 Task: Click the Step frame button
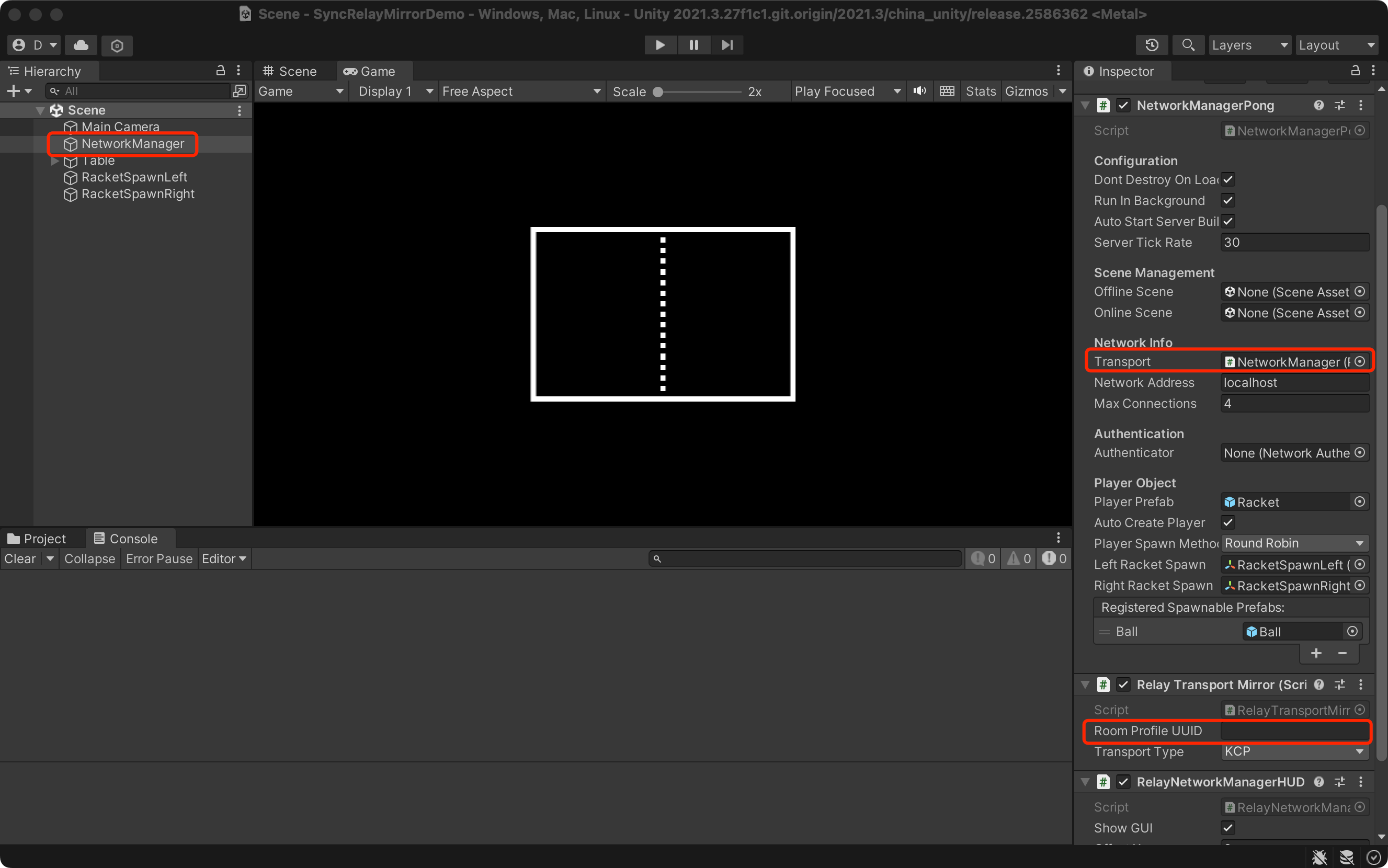click(727, 45)
